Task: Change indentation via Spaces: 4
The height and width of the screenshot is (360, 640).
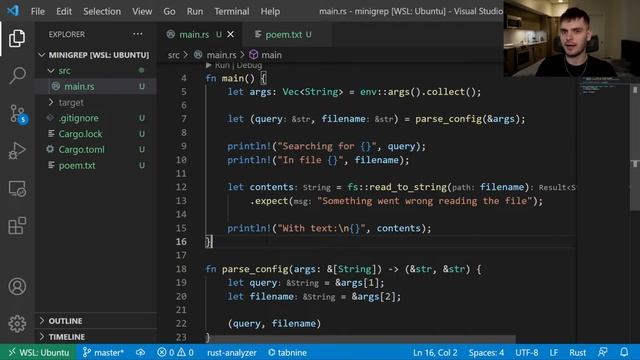Action: click(486, 352)
